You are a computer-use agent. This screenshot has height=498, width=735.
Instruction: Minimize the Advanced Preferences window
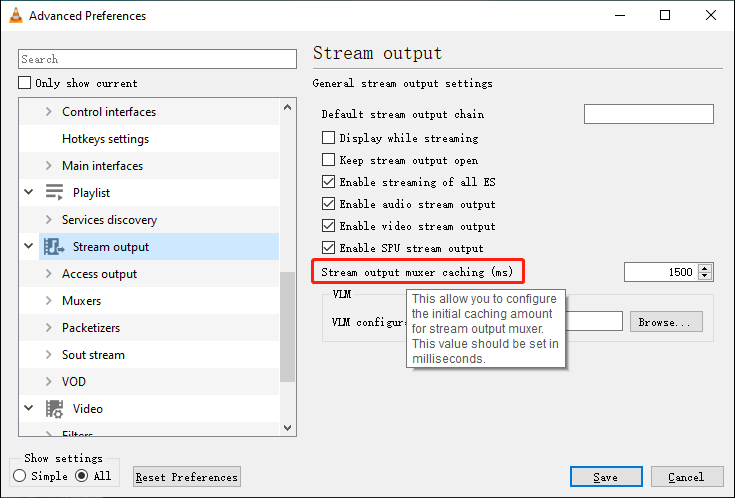click(620, 15)
